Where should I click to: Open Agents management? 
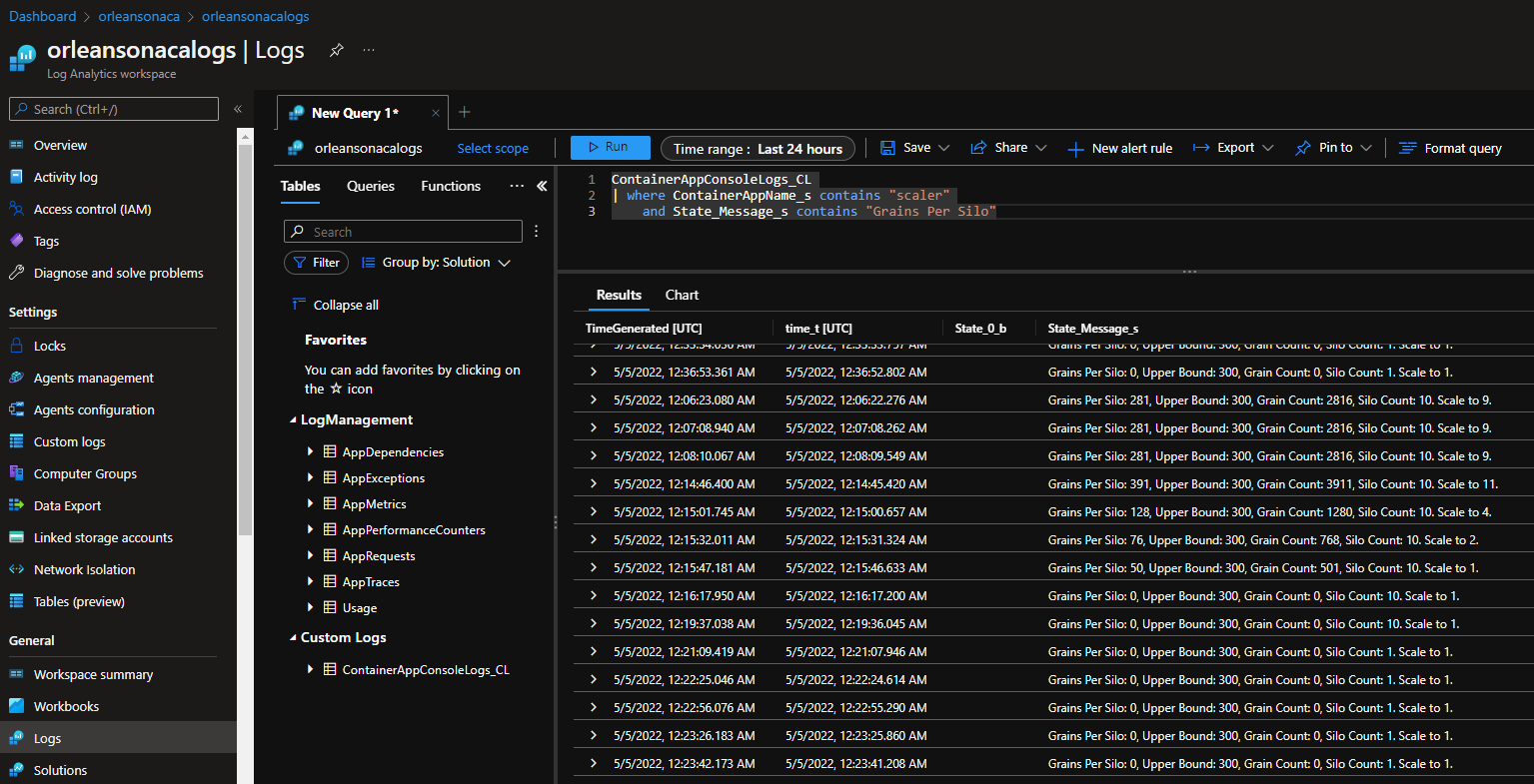pyautogui.click(x=94, y=378)
